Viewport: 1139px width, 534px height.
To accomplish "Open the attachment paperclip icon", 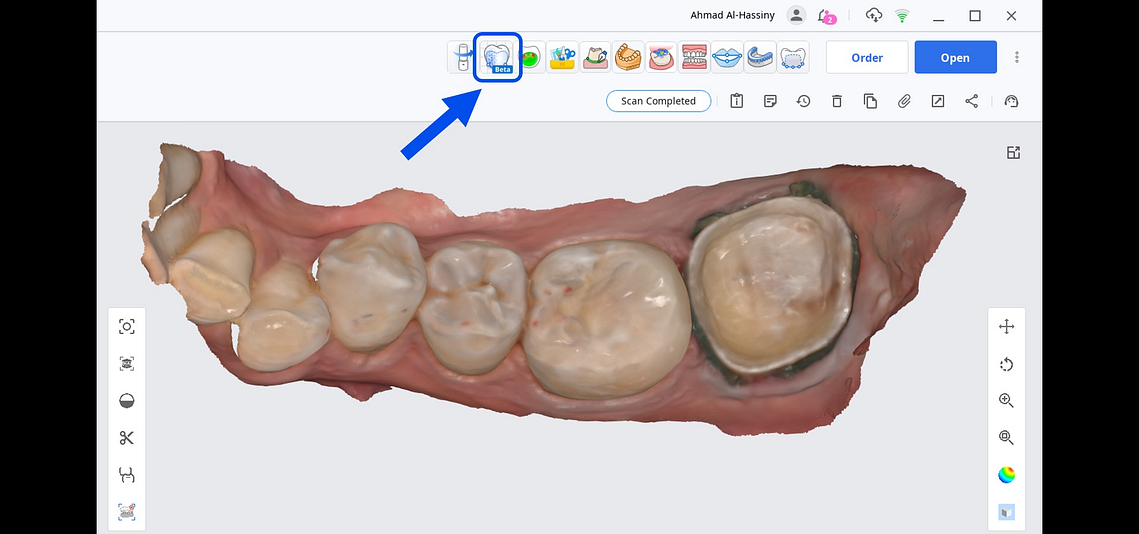I will [904, 101].
